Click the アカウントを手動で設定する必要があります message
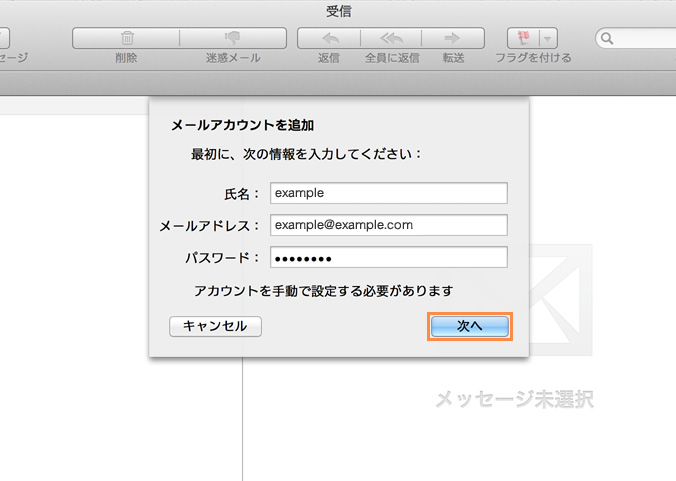676x481 pixels. 323,291
